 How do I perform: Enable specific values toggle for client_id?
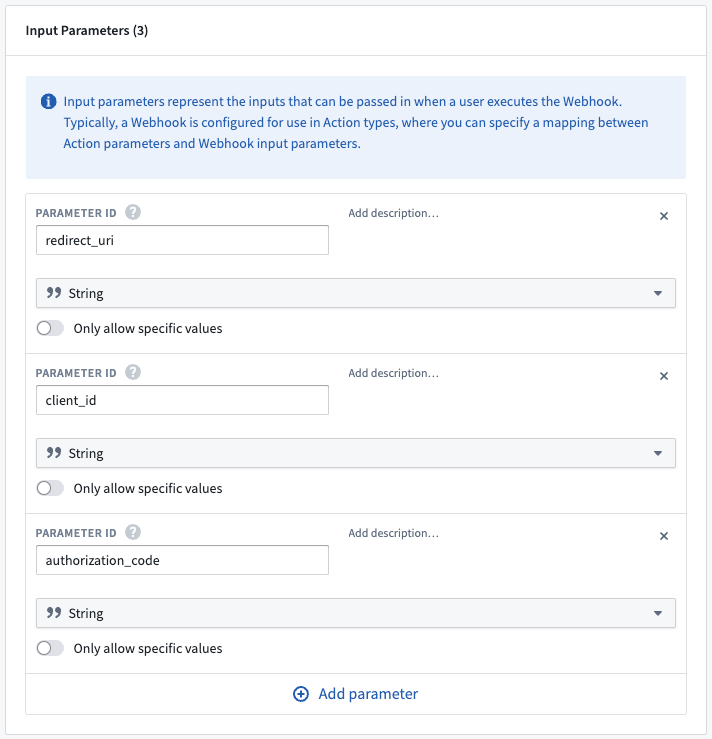pos(50,488)
